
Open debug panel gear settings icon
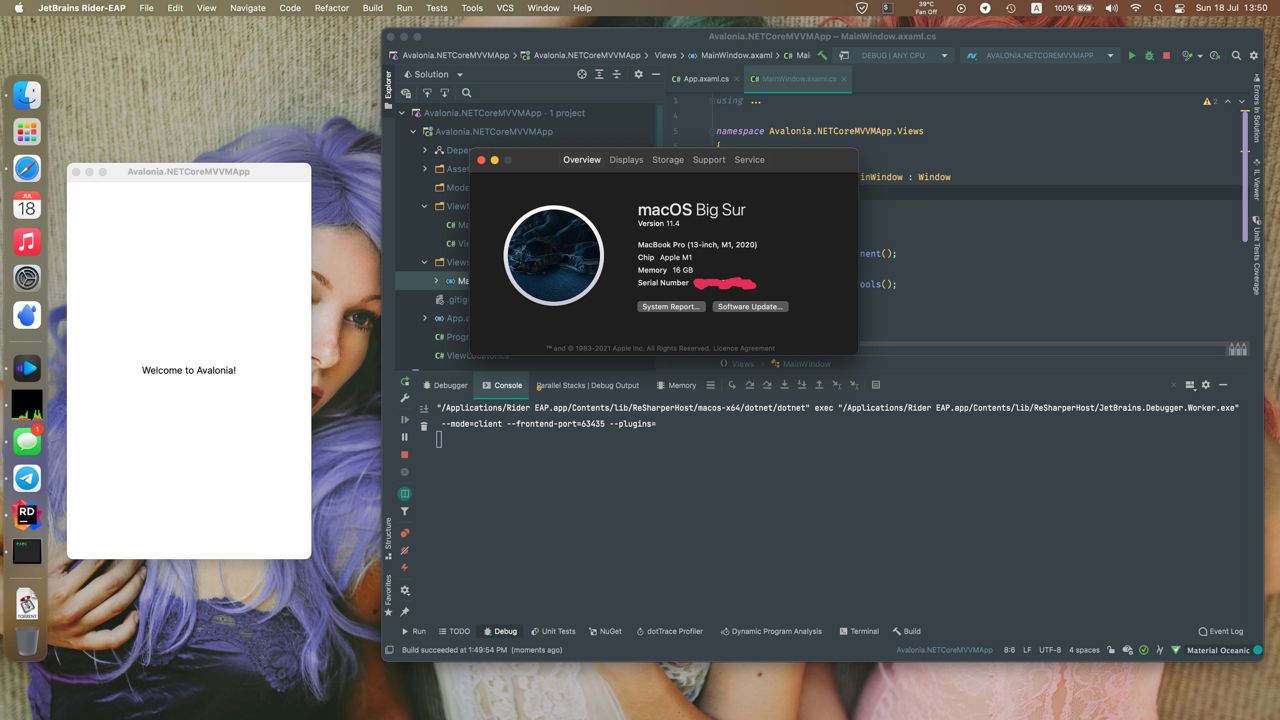tap(1205, 385)
